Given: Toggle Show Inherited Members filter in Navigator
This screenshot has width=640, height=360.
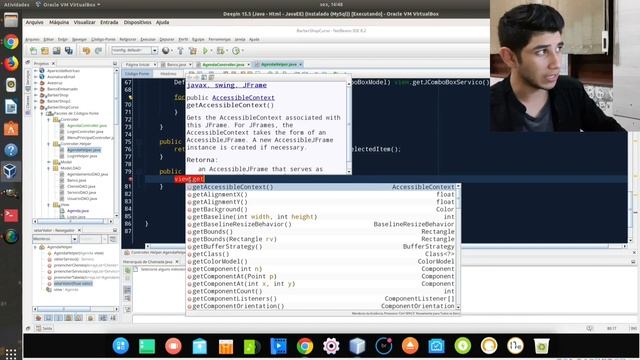Looking at the screenshot, I should [38, 318].
